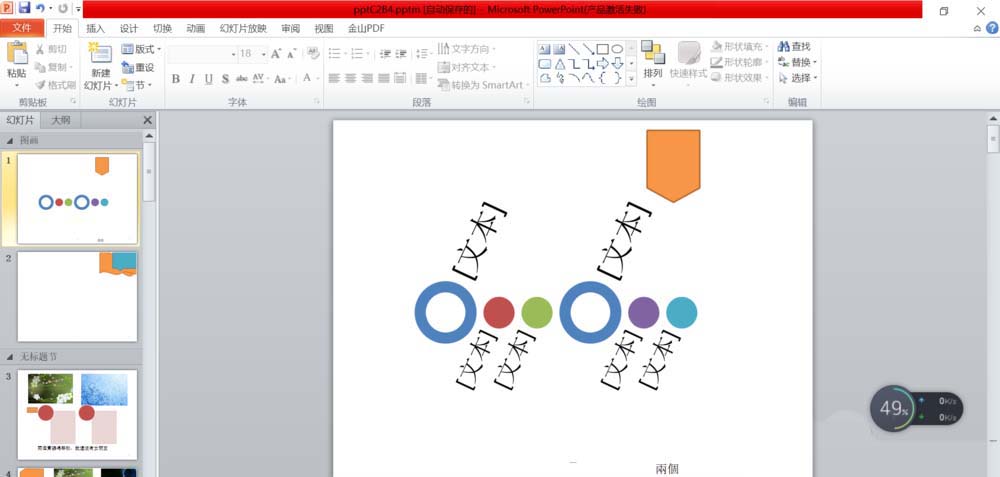The width and height of the screenshot is (1000, 477).
Task: Select the text box shape
Action: click(x=544, y=49)
